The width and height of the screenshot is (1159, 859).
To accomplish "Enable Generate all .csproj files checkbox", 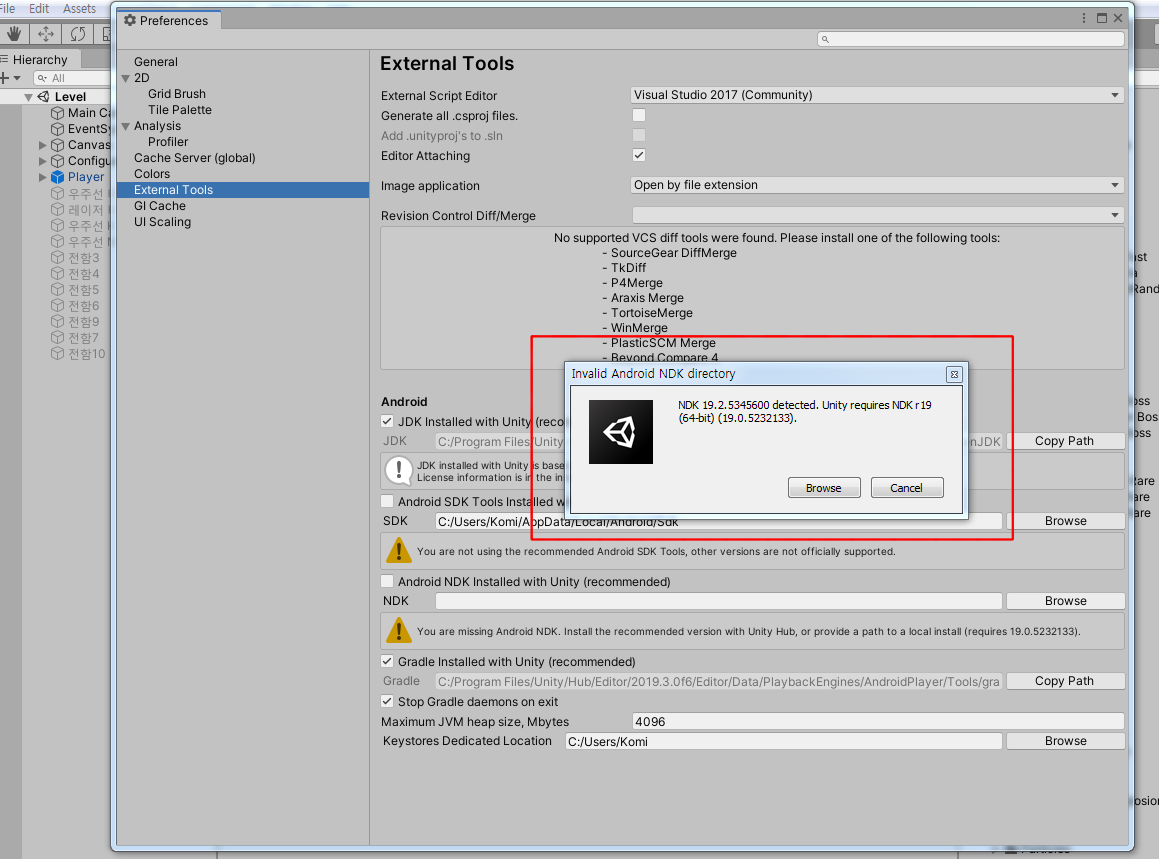I will pos(639,115).
